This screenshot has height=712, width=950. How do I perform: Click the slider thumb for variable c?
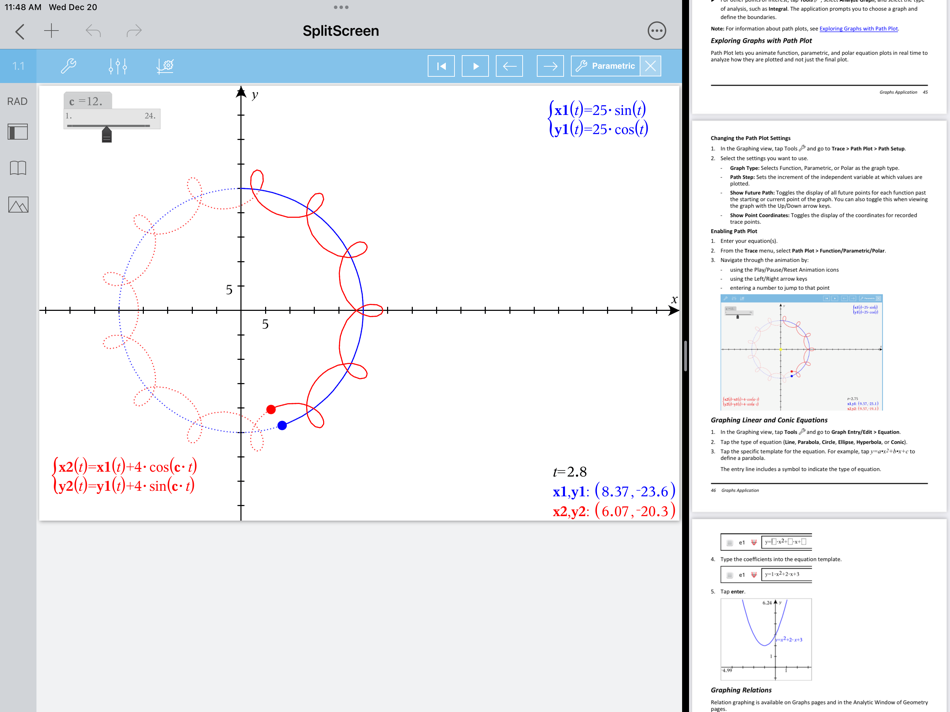pyautogui.click(x=107, y=134)
